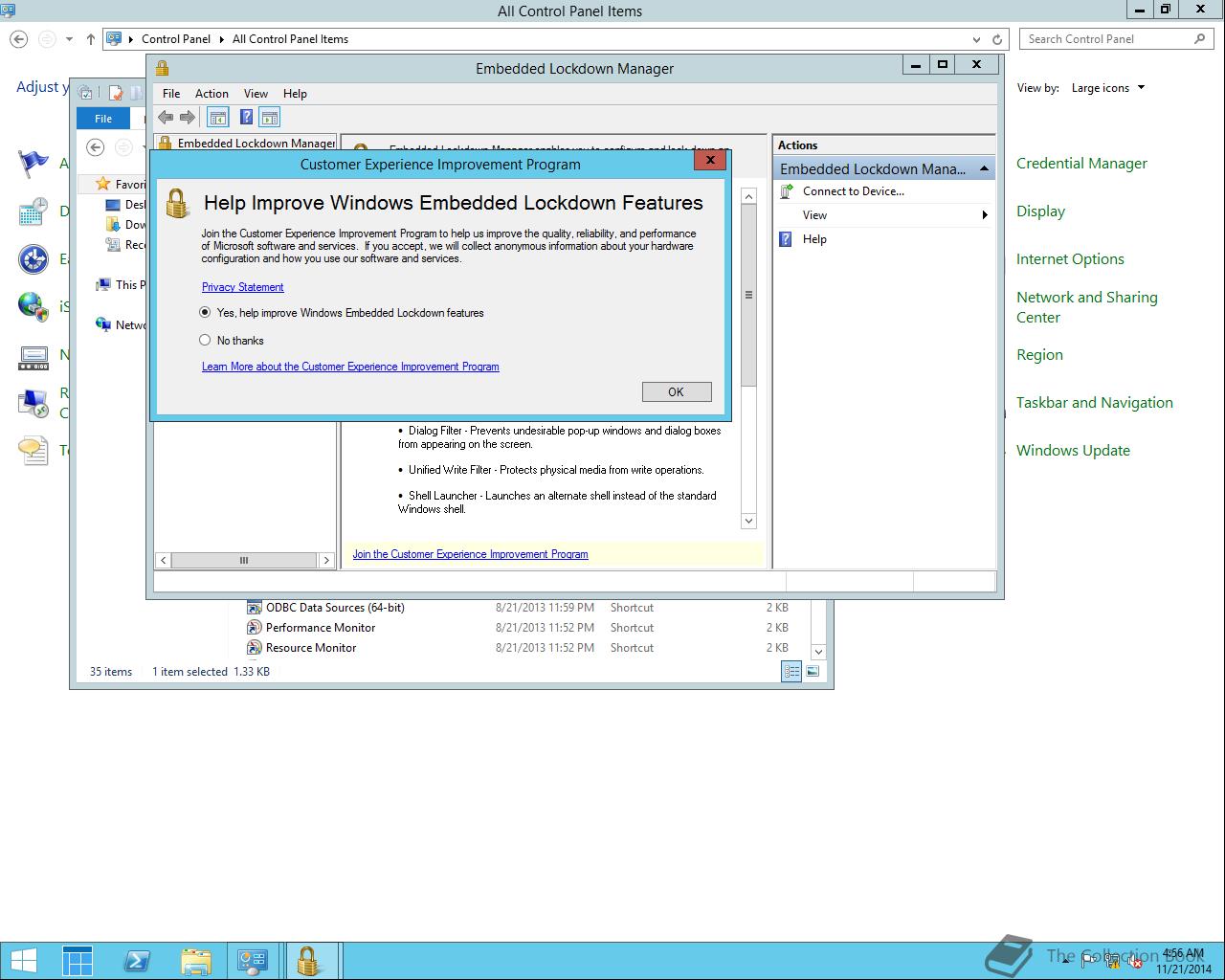Click Control Panel breadcrumb segment

click(x=176, y=39)
